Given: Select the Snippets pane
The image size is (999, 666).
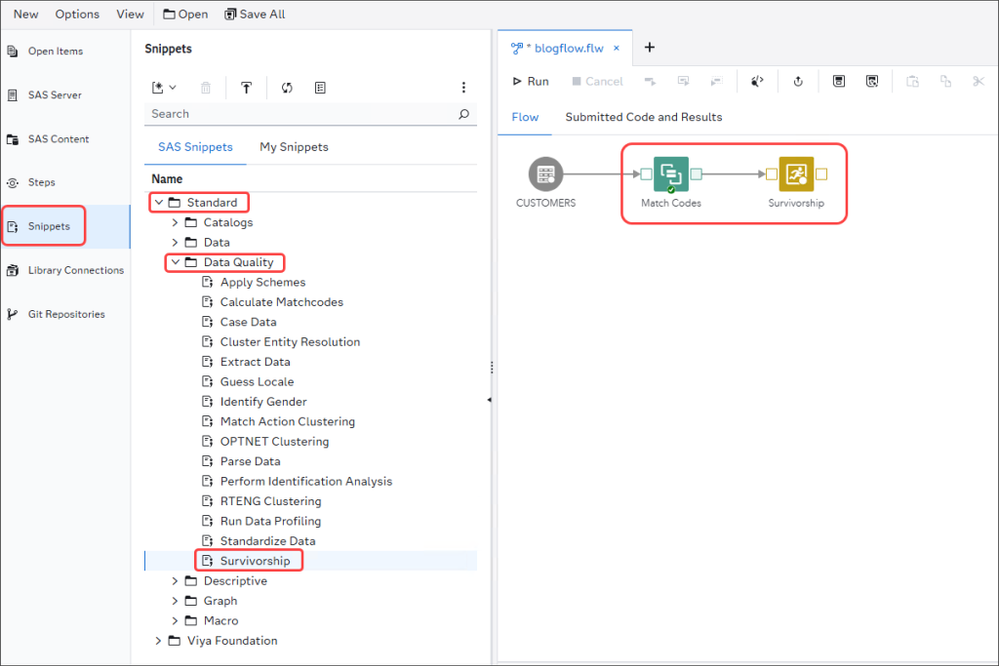Looking at the screenshot, I should coord(49,226).
